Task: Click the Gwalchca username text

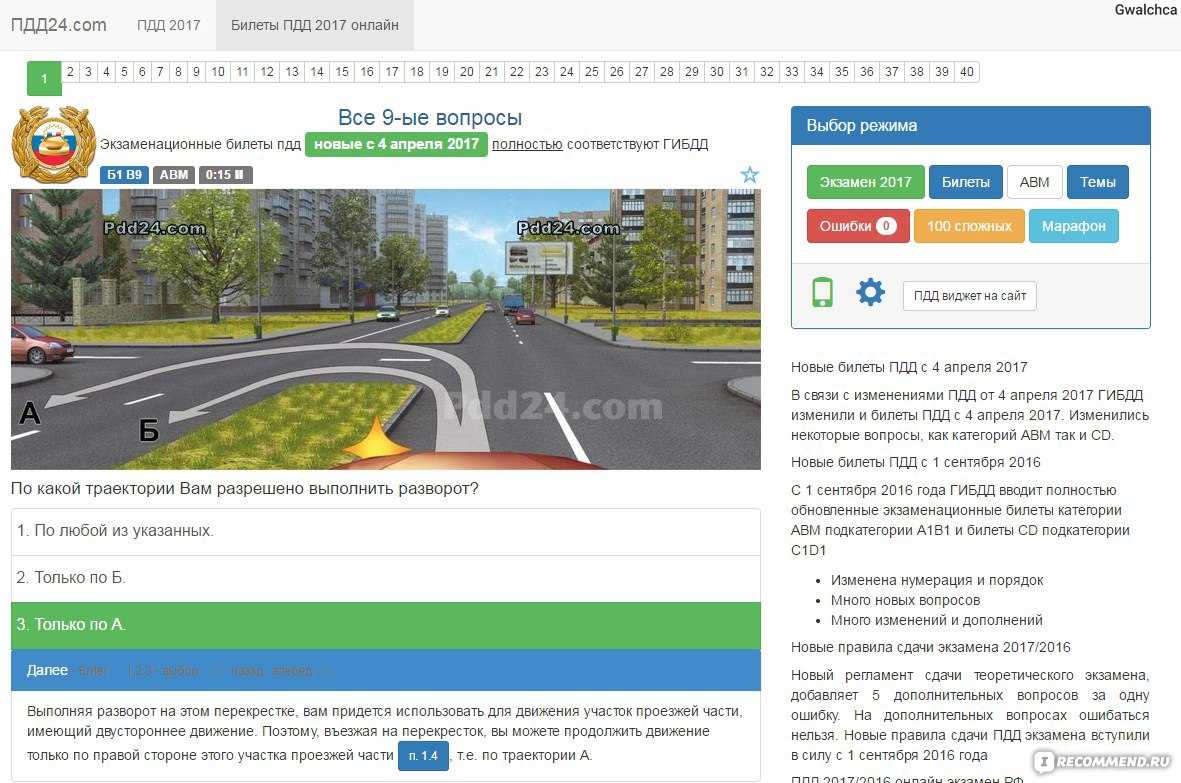Action: click(x=1145, y=10)
